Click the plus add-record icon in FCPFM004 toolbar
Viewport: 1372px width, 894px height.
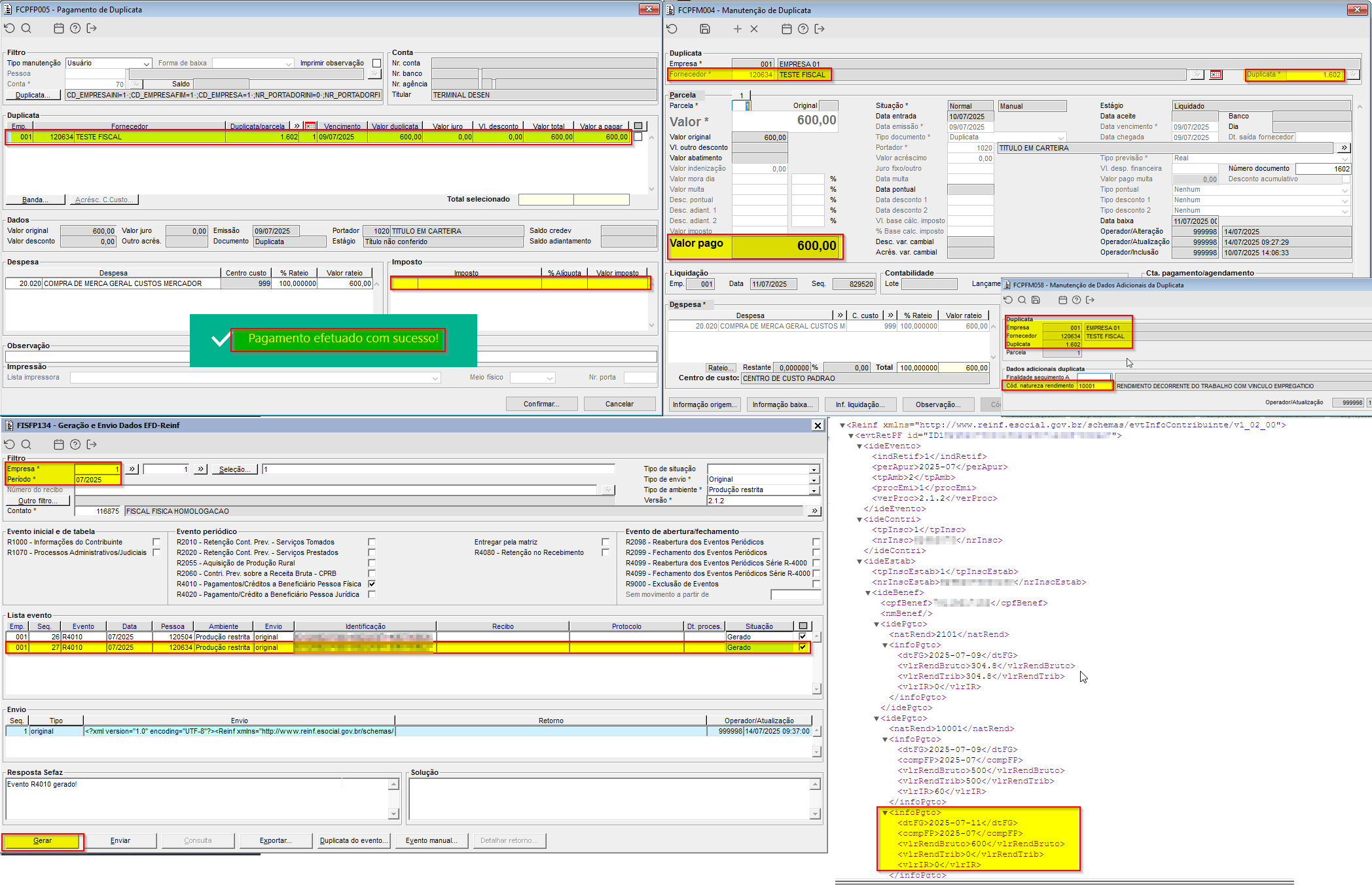click(738, 29)
